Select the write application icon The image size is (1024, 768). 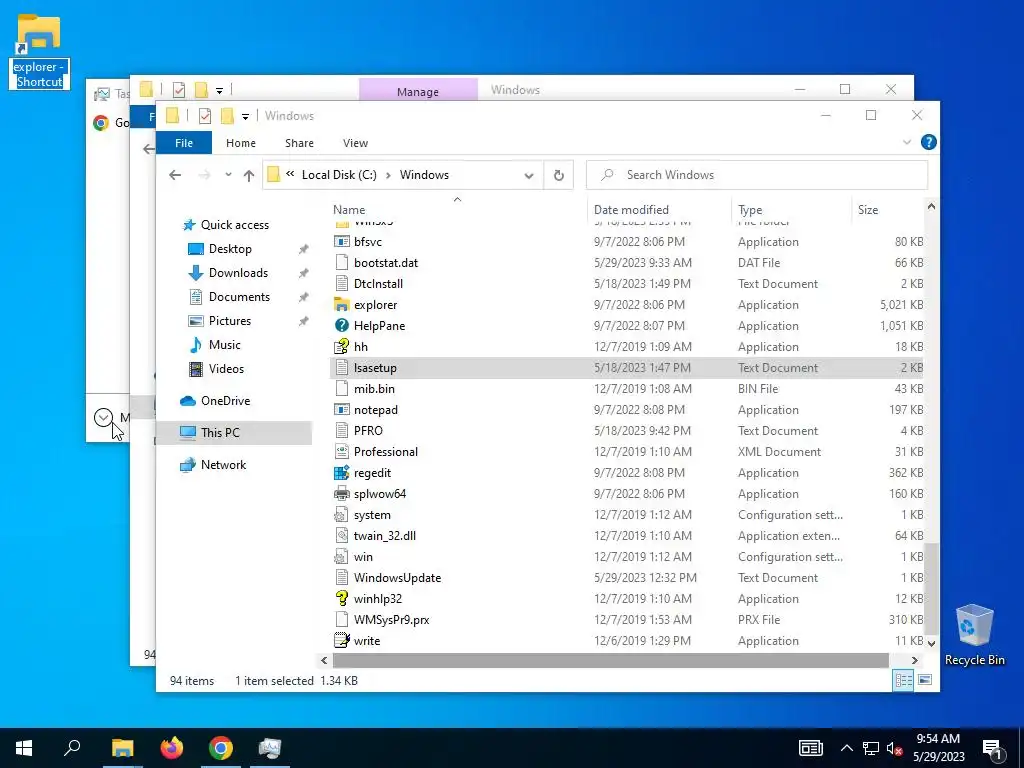click(x=342, y=640)
